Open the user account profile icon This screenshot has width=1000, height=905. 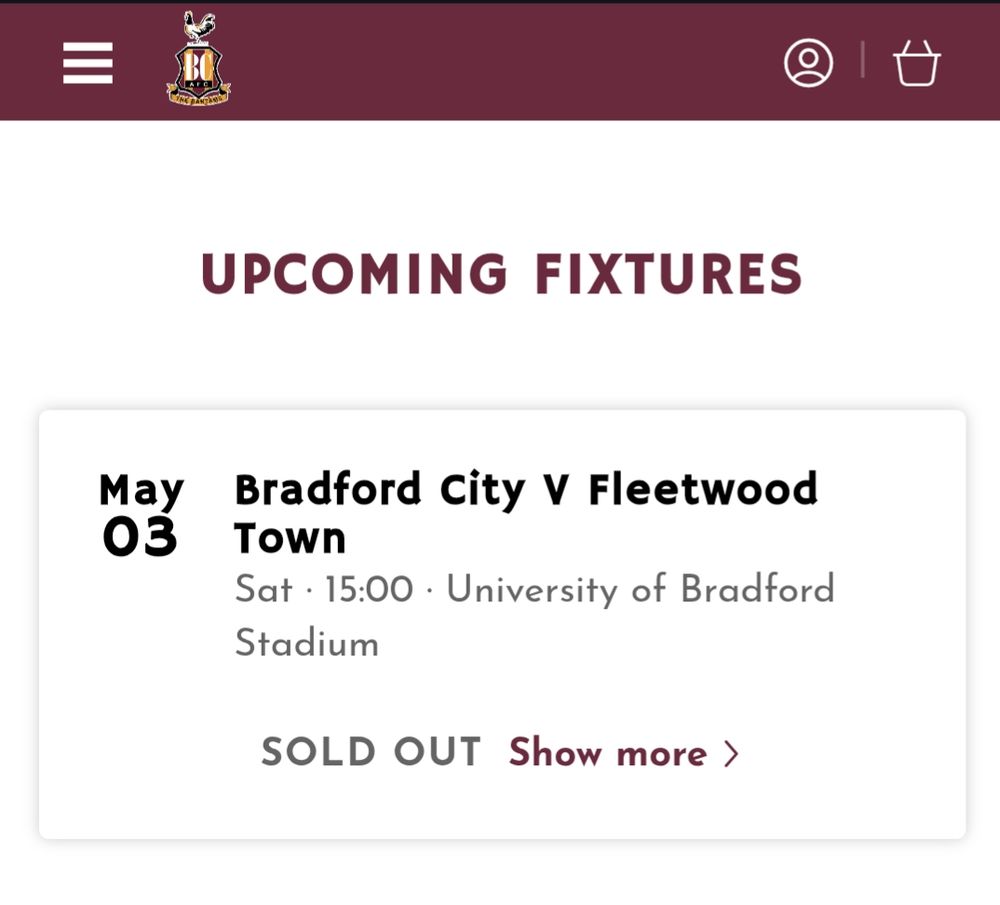click(x=808, y=63)
